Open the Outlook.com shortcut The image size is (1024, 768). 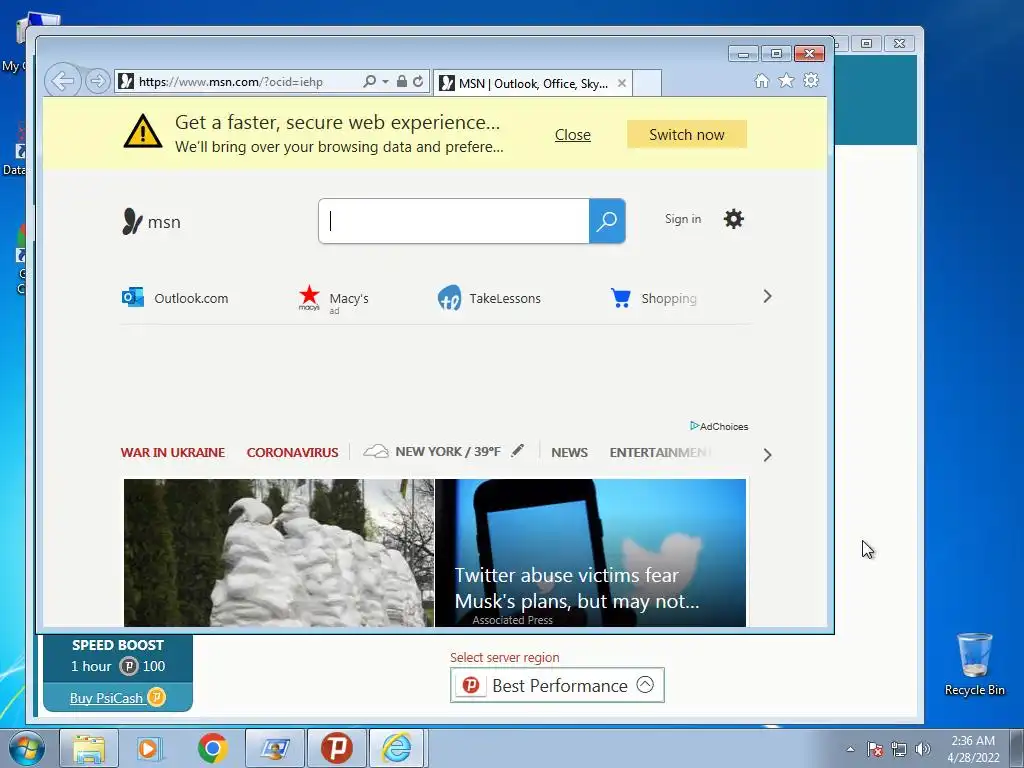[x=175, y=298]
